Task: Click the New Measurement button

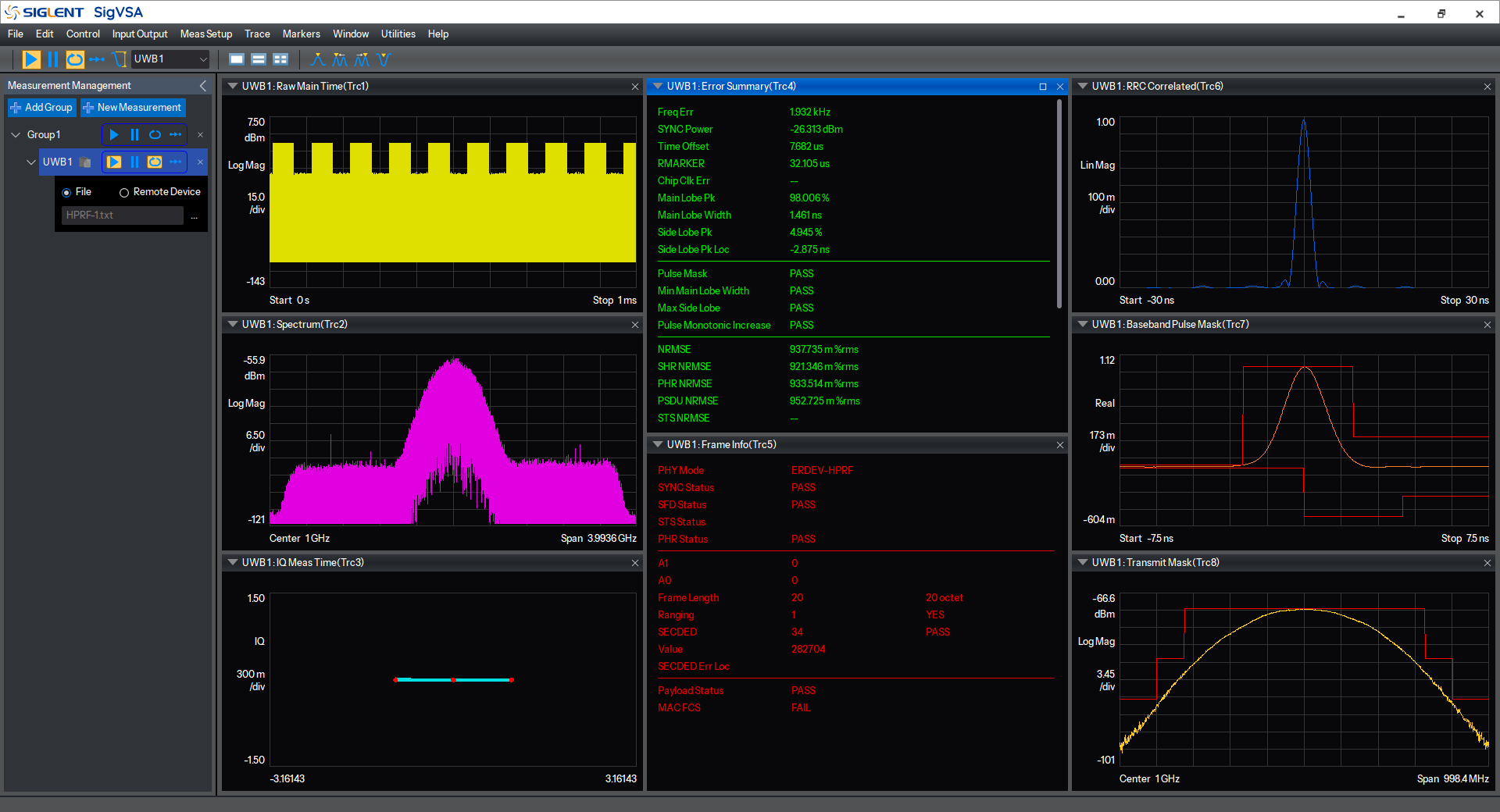Action: tap(133, 108)
